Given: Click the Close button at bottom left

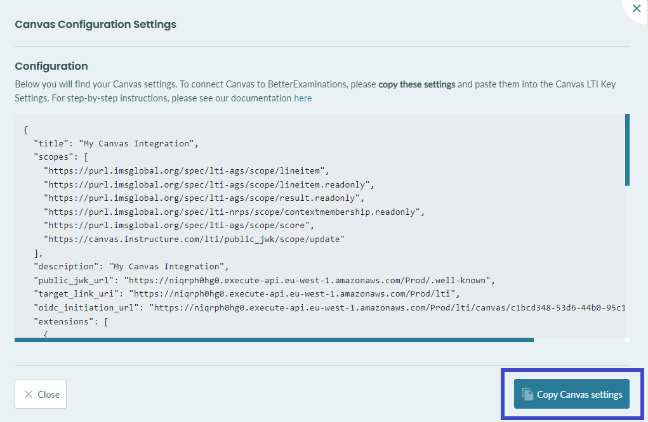Looking at the screenshot, I should [x=40, y=394].
